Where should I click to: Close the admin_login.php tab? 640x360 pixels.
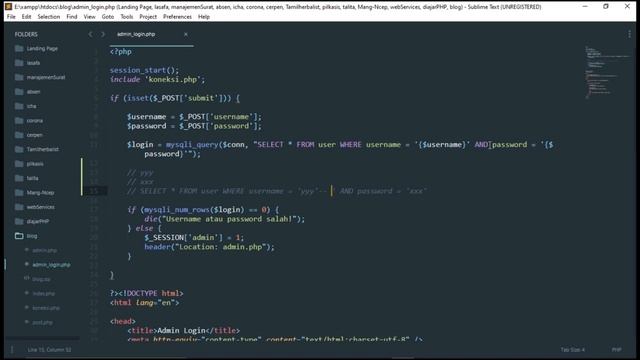pos(186,34)
